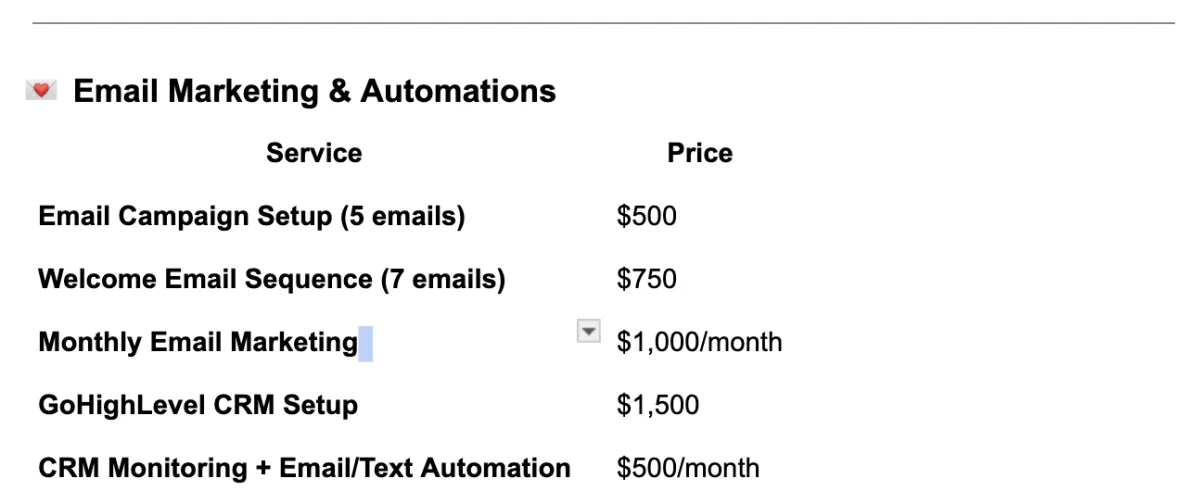
Task: Click the $750 price cell
Action: click(x=647, y=279)
